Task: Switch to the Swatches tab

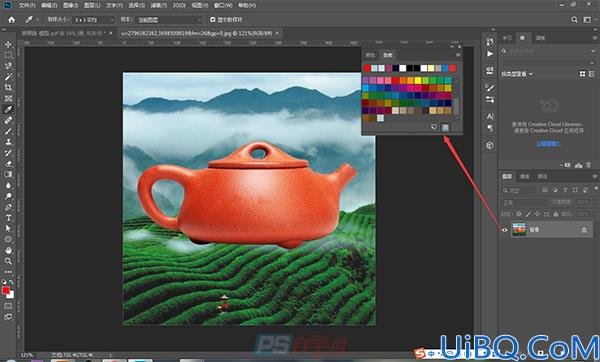Action: tap(388, 55)
